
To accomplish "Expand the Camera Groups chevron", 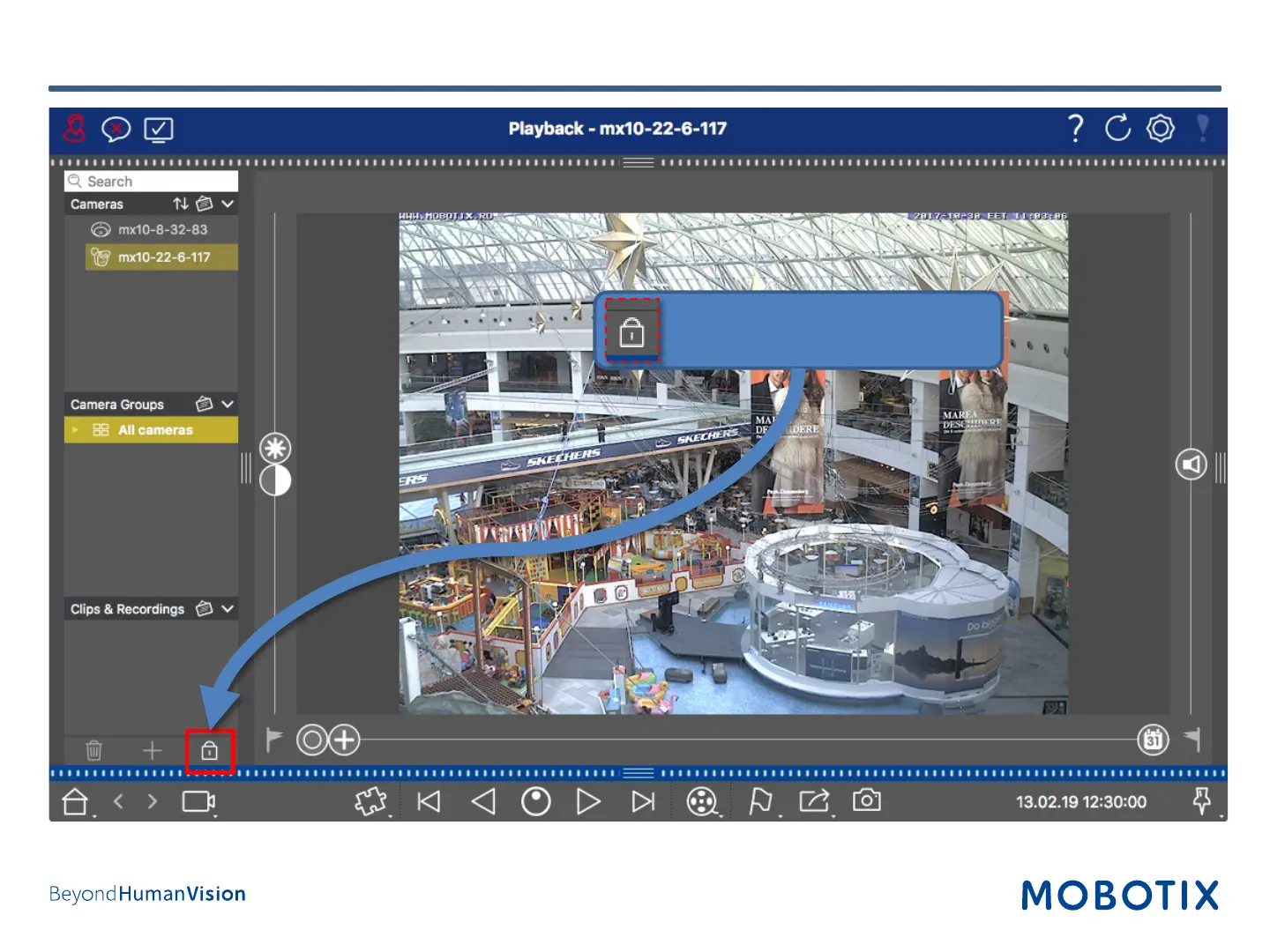I will (x=228, y=404).
